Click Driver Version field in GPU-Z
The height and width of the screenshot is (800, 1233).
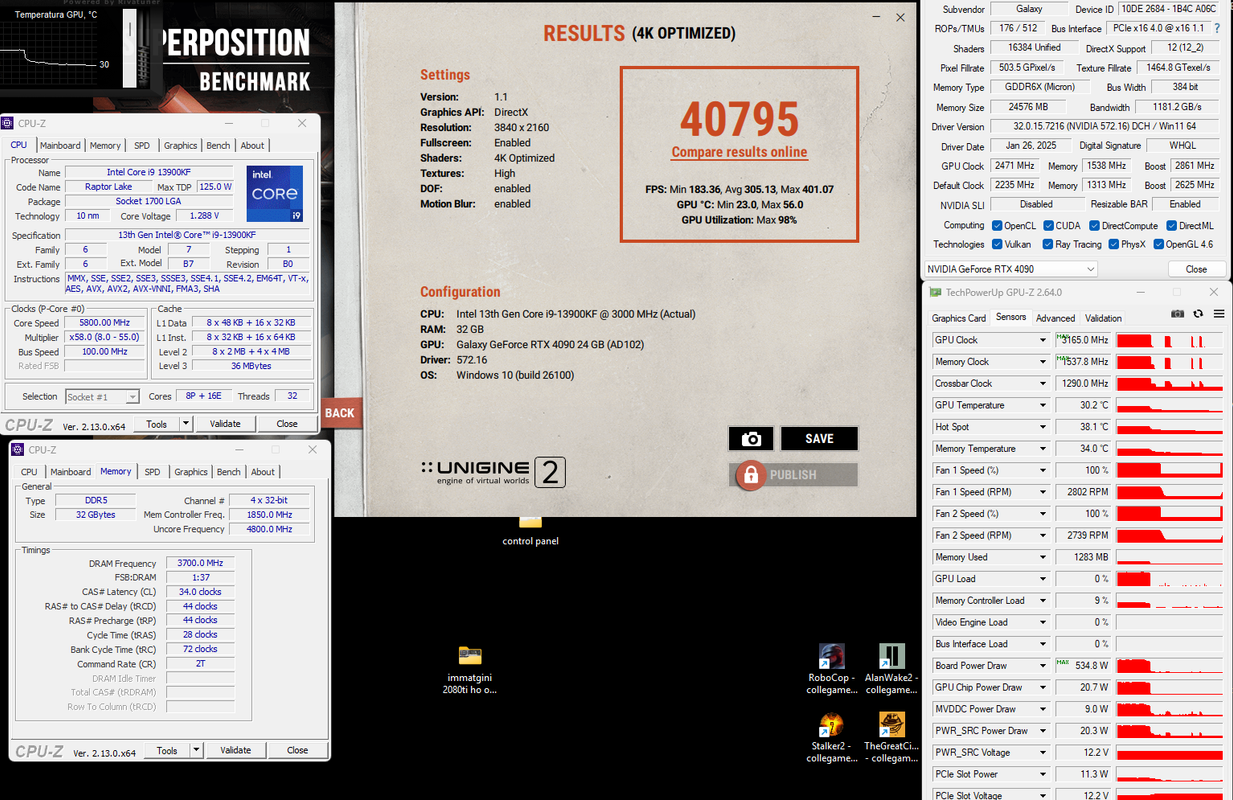click(x=1105, y=127)
